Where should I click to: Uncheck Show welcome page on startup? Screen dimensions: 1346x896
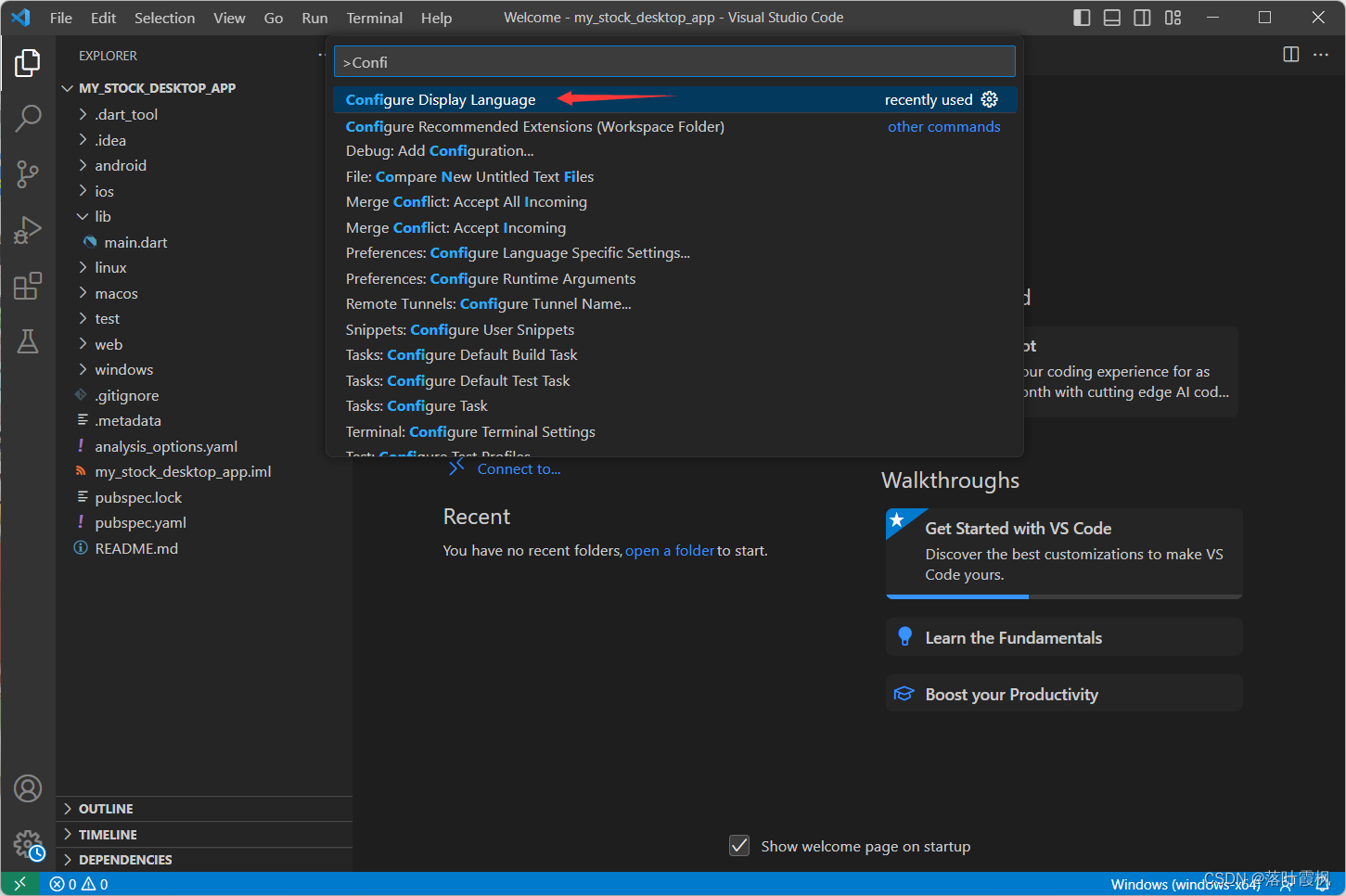[739, 845]
